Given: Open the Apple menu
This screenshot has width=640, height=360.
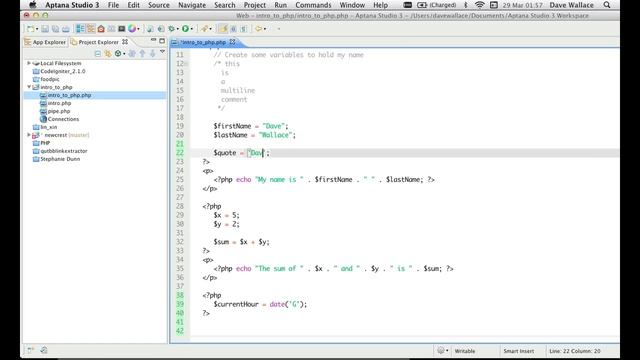Looking at the screenshot, I should [33, 5].
